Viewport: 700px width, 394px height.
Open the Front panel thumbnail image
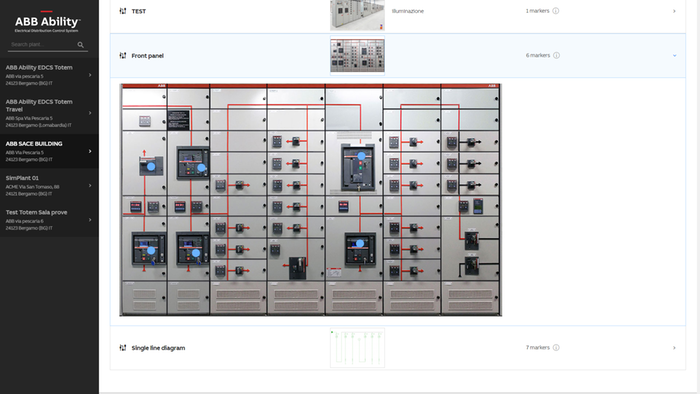coord(357,55)
